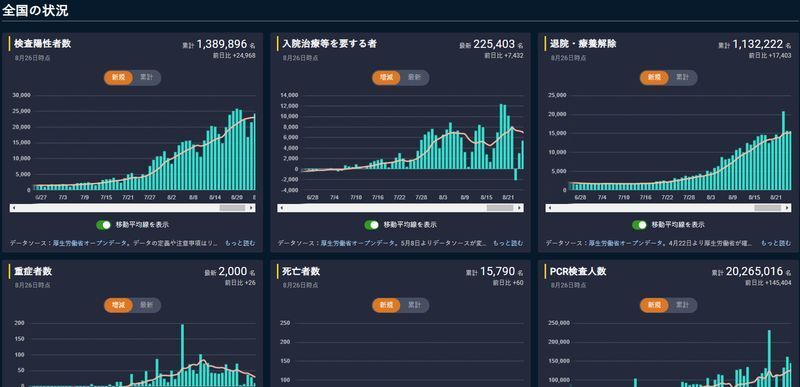This screenshot has width=800, height=387.
Task: Click the latest value 225,403
Action: [x=494, y=44]
